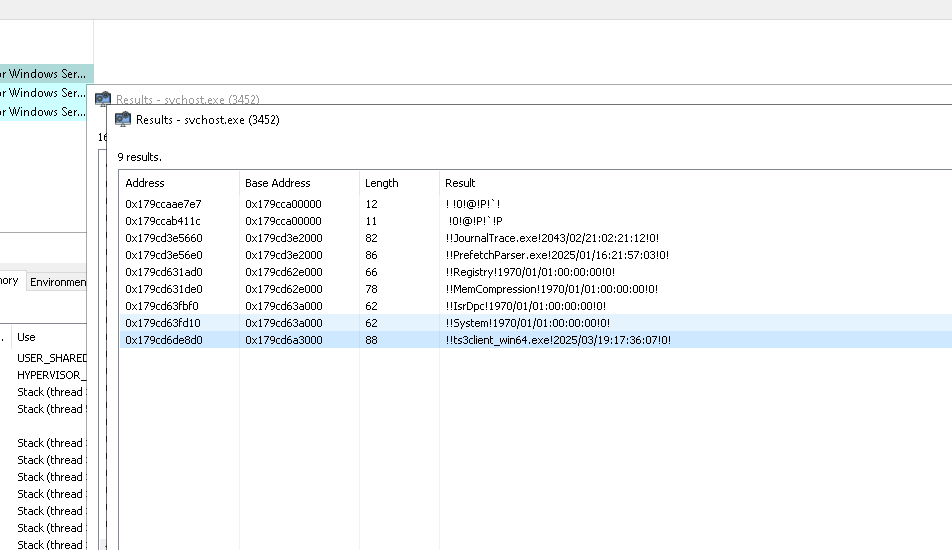Screen dimensions: 952x550
Task: Click the background Results window title icon
Action: [103, 98]
